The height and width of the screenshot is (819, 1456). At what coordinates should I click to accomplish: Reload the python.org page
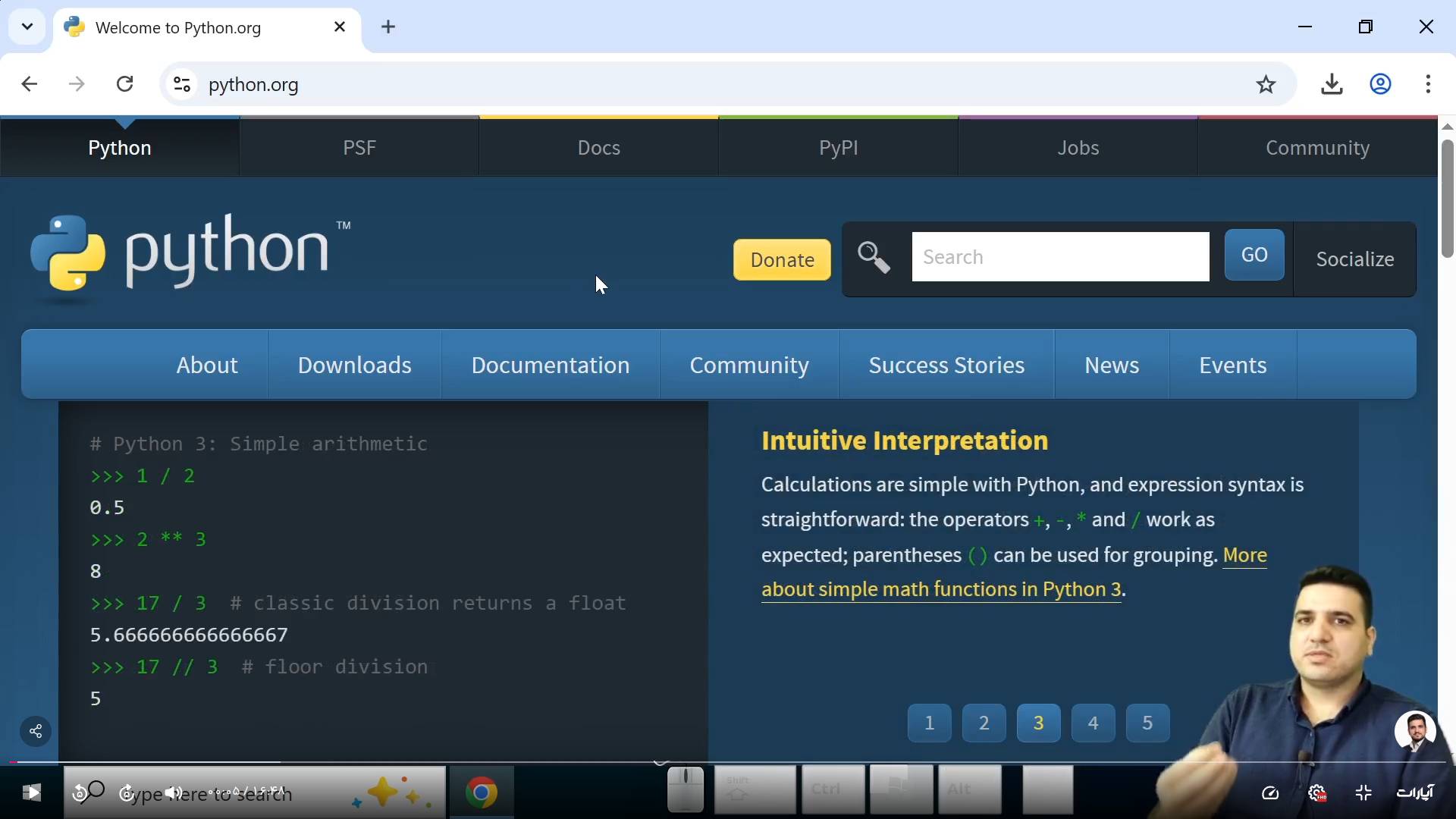pyautogui.click(x=125, y=84)
